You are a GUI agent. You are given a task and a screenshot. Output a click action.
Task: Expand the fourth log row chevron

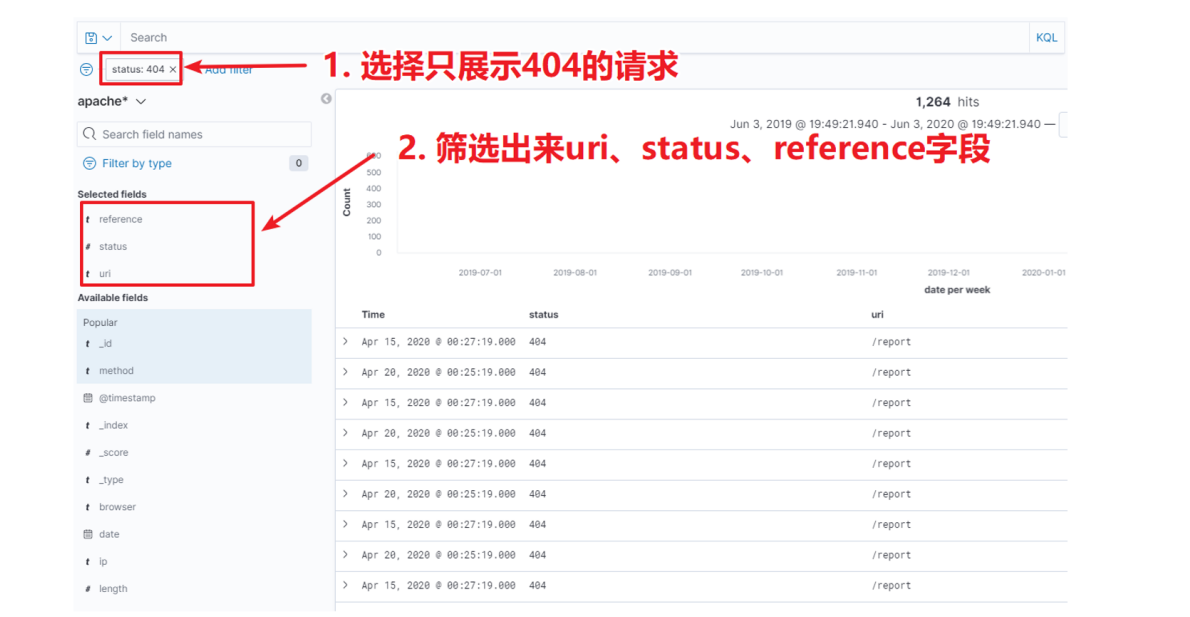pyautogui.click(x=345, y=433)
